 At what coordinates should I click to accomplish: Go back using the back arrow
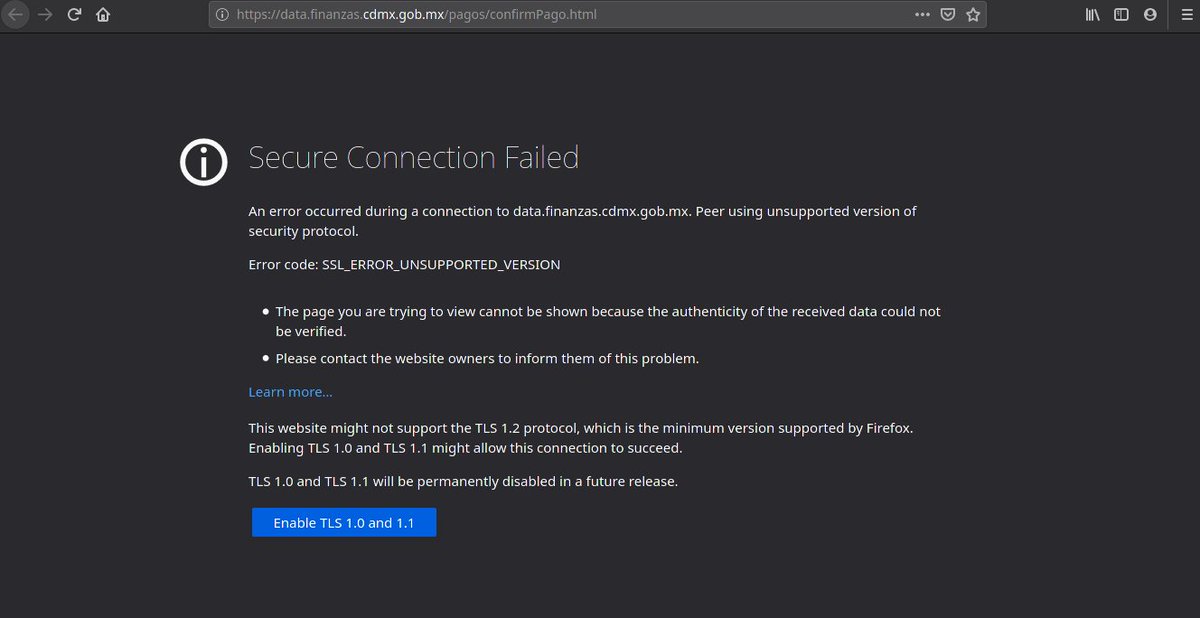(15, 15)
